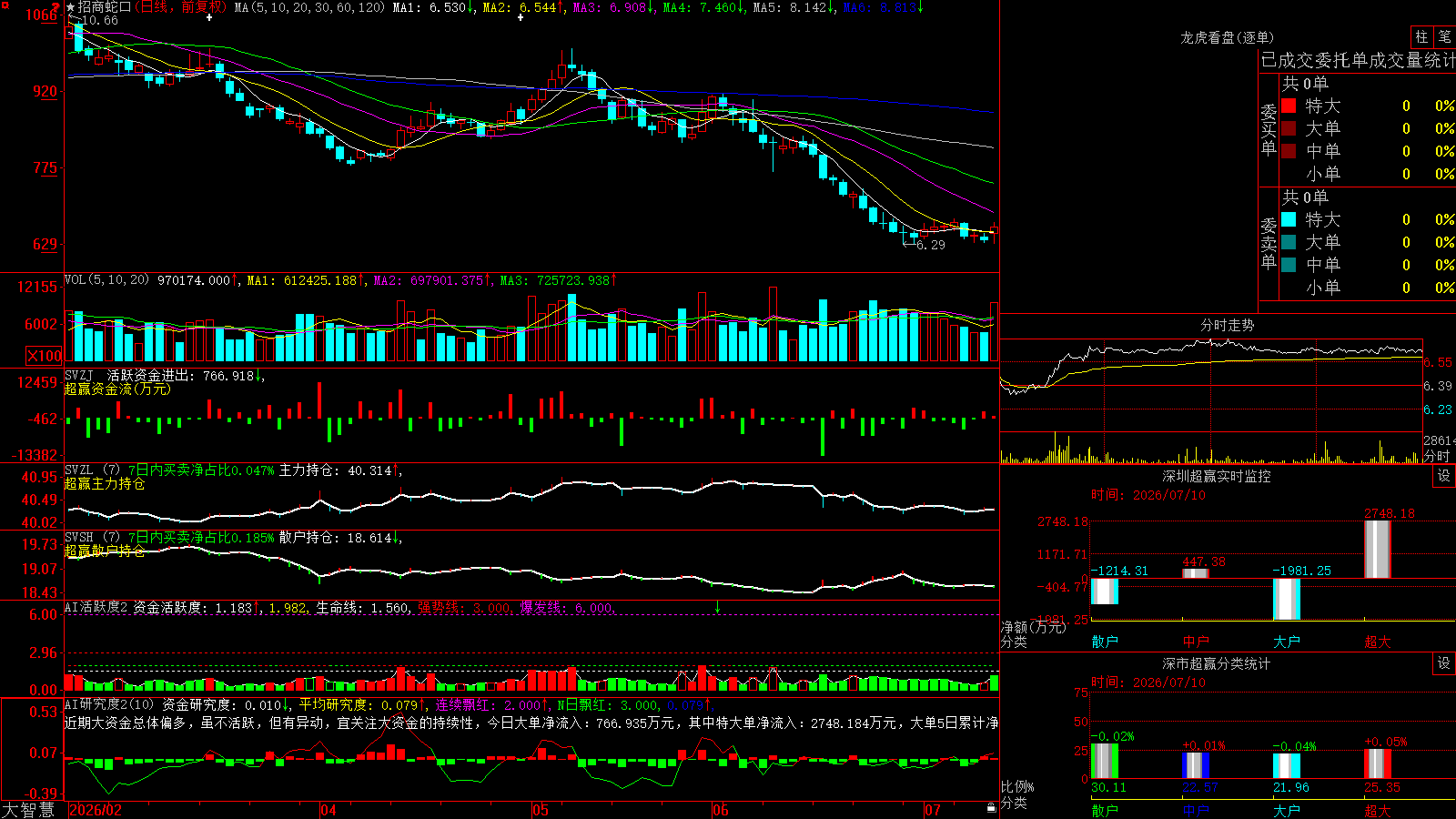1456x819 pixels.
Task: Click the red question mark help icon
Action: (x=56, y=6)
